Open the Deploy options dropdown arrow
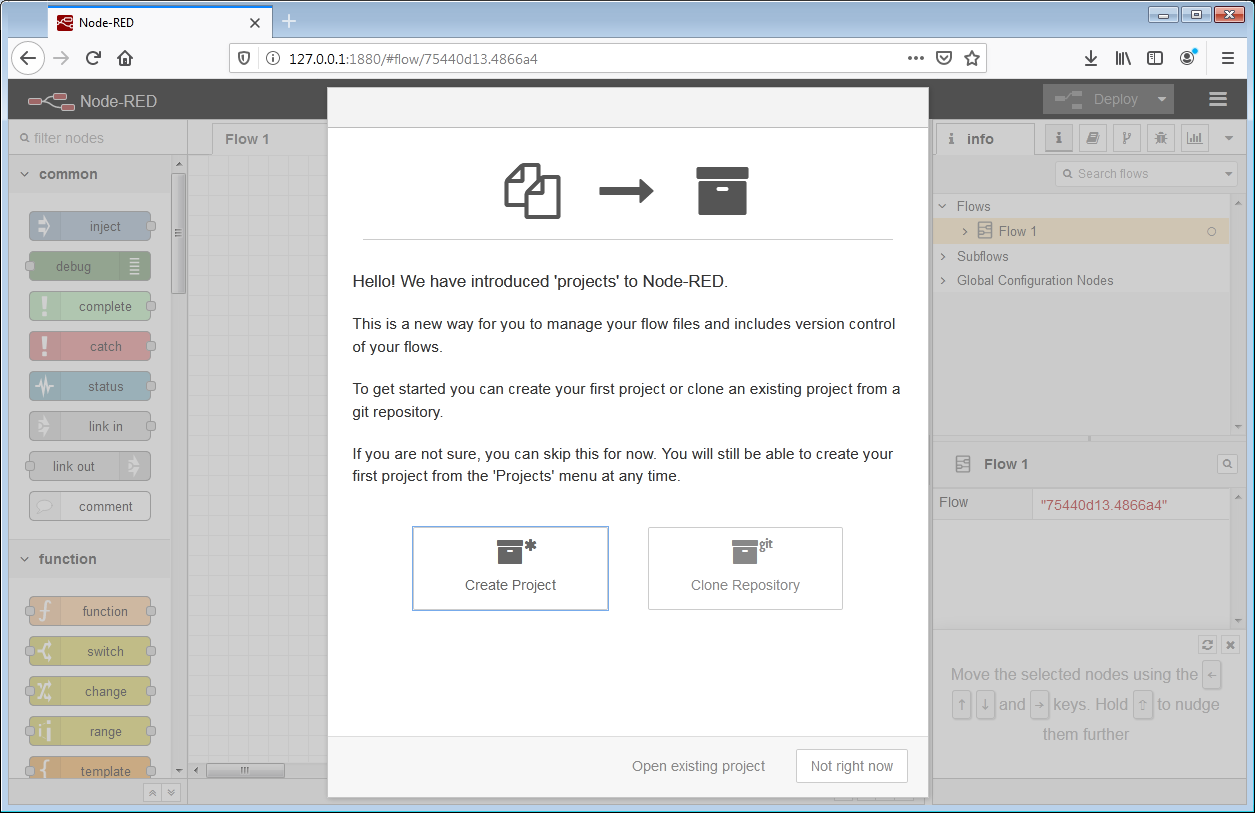 (x=1162, y=99)
